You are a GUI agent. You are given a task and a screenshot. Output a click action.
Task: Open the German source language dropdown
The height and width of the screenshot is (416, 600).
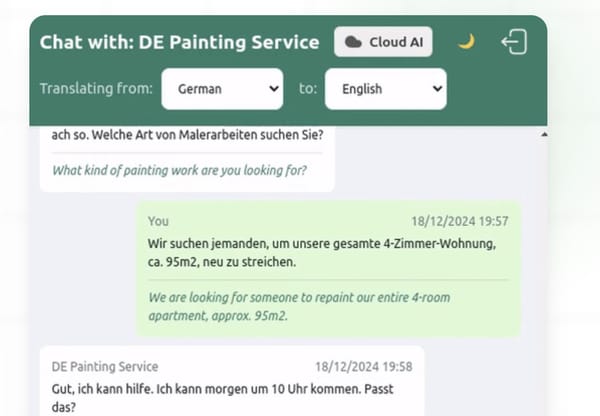(x=222, y=89)
